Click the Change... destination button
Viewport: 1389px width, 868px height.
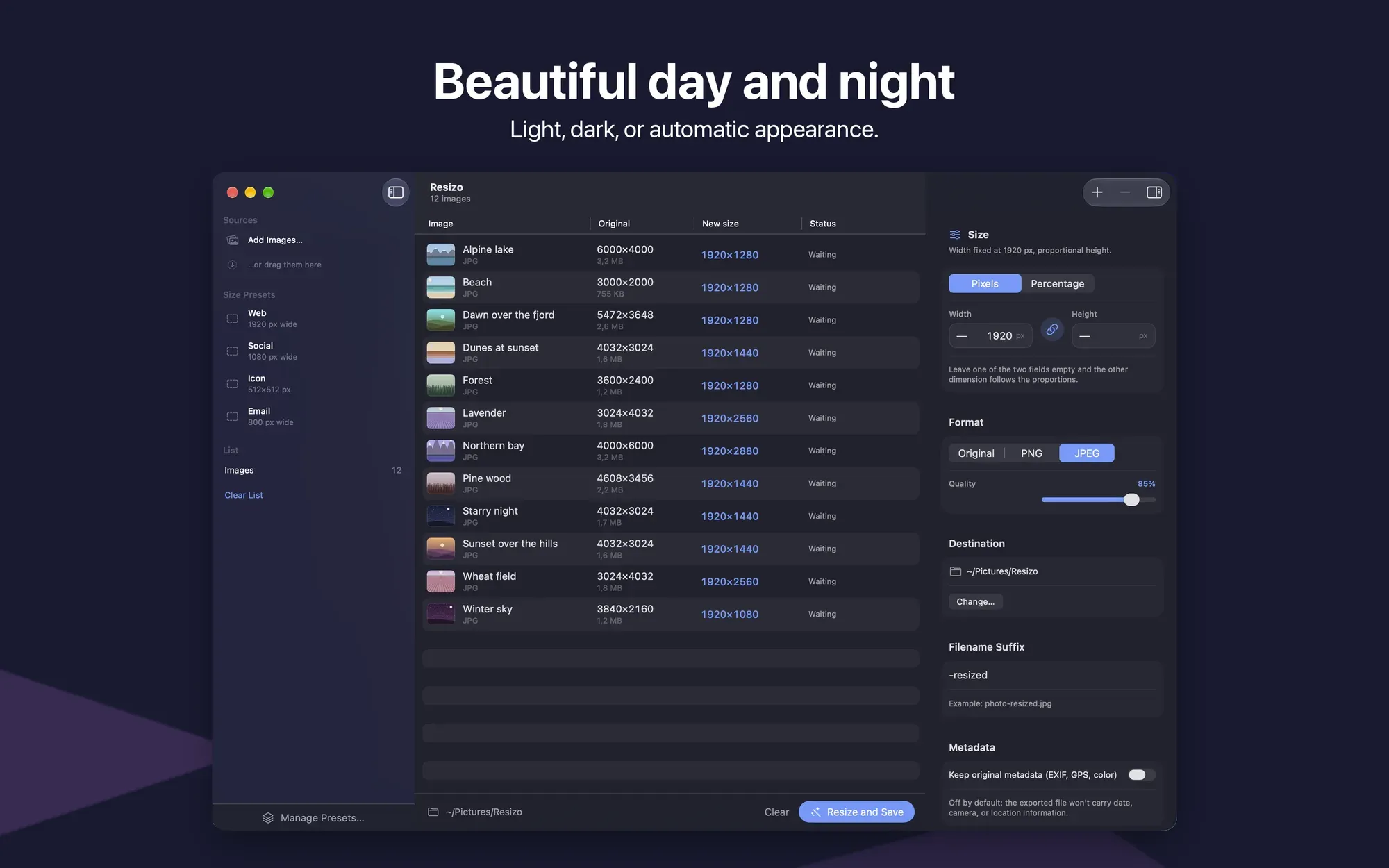975,602
